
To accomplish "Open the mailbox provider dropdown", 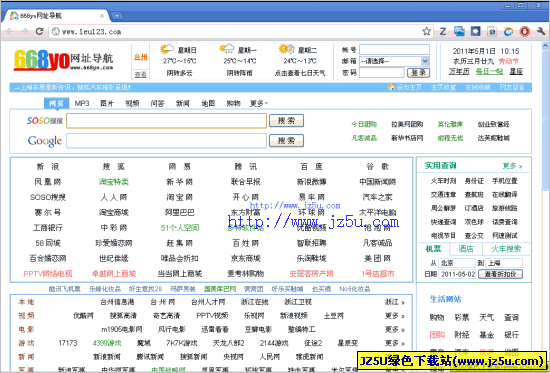I will click(x=425, y=61).
